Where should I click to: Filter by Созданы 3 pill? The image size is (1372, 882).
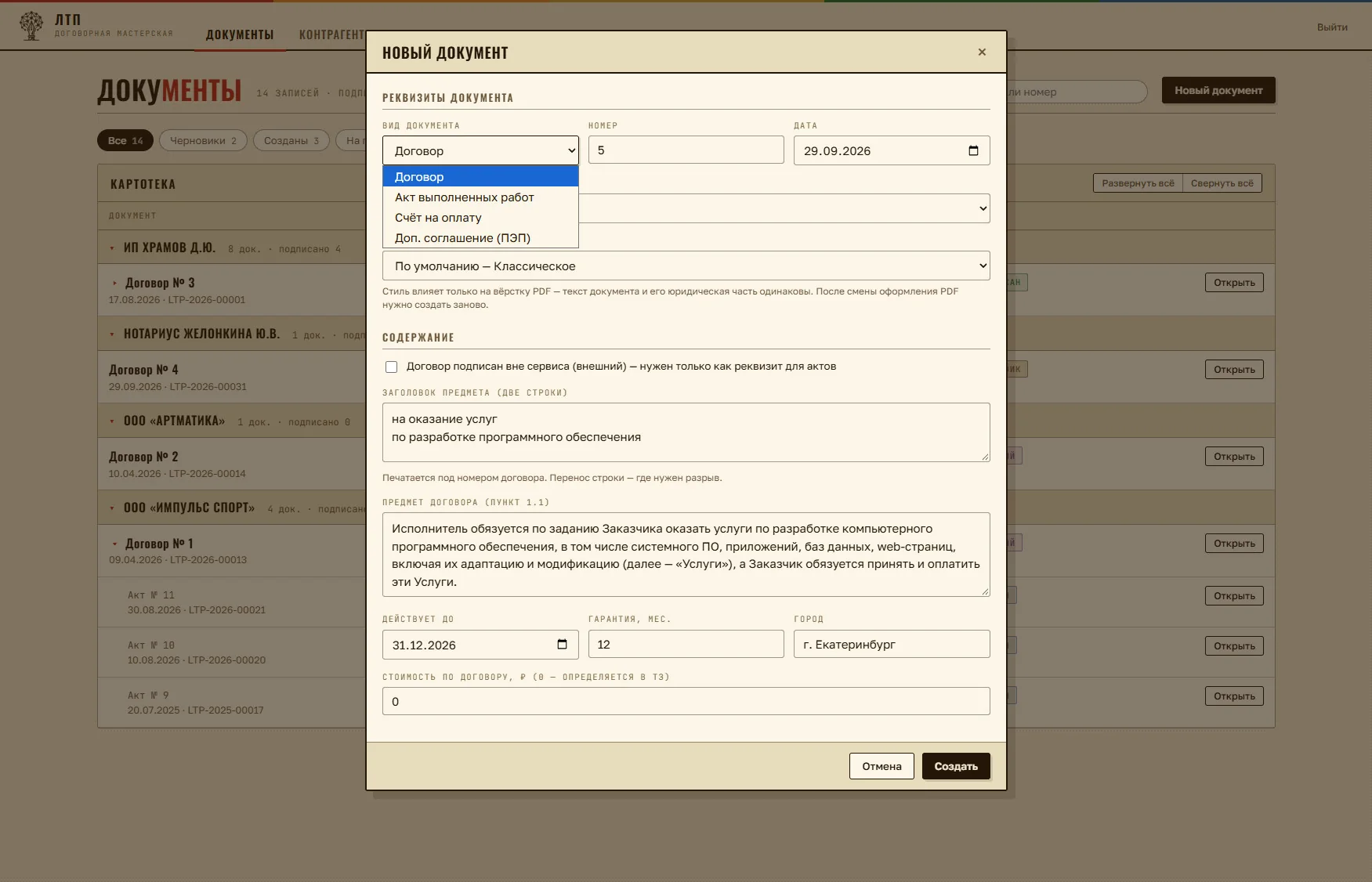291,140
